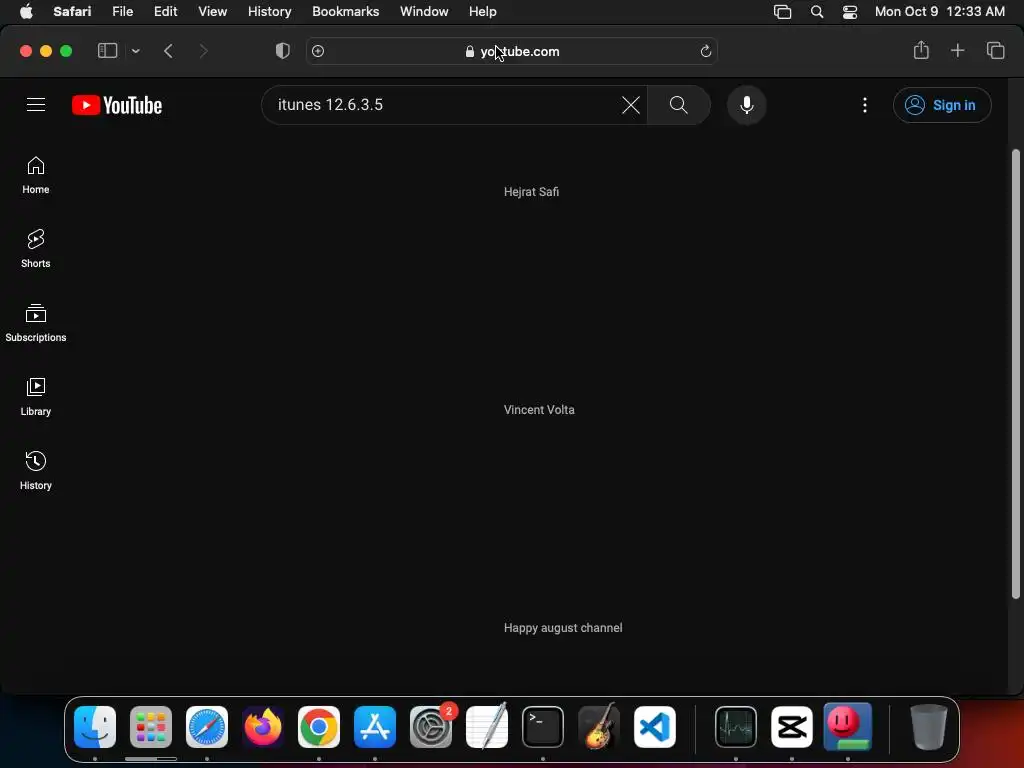The image size is (1024, 768).
Task: Click the Safari Share button
Action: pyautogui.click(x=921, y=50)
